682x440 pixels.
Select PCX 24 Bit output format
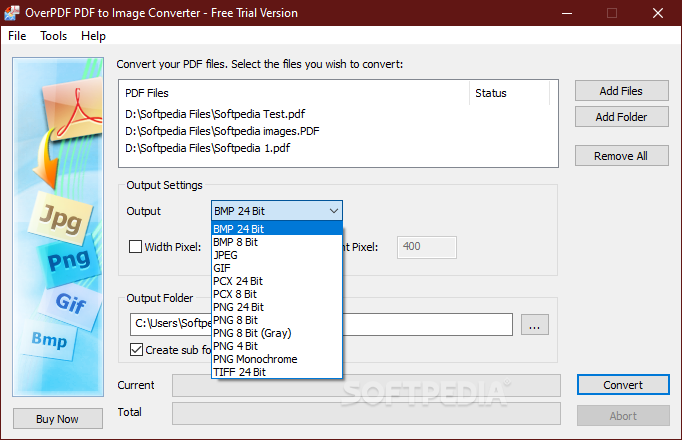pos(277,281)
